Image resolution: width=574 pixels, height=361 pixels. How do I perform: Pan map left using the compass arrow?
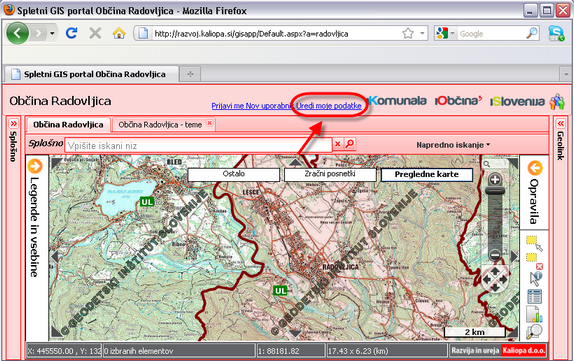tap(487, 280)
